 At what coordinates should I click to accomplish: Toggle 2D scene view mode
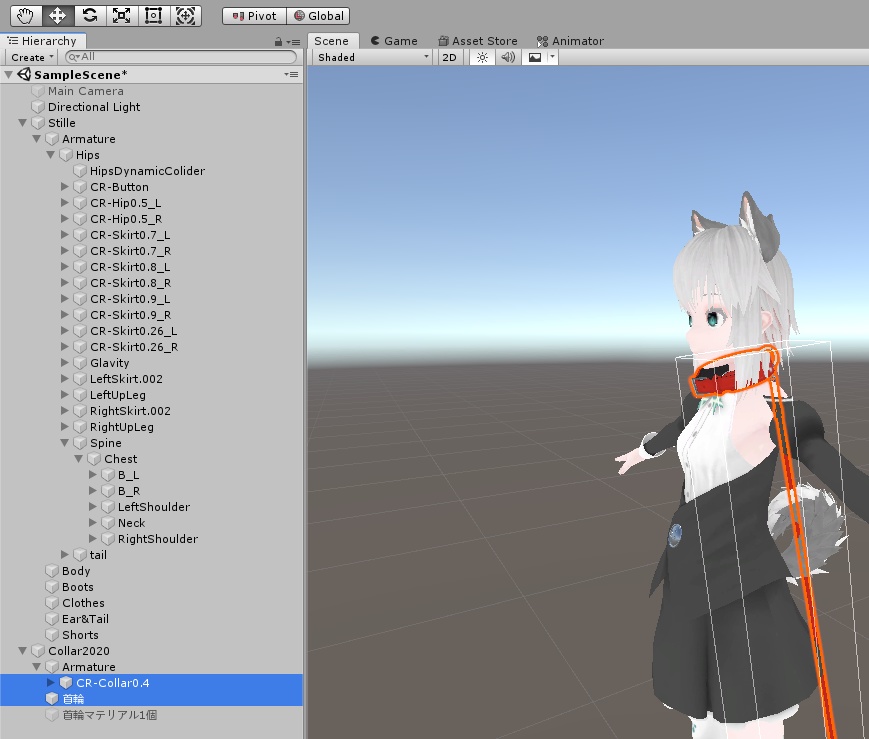point(449,57)
